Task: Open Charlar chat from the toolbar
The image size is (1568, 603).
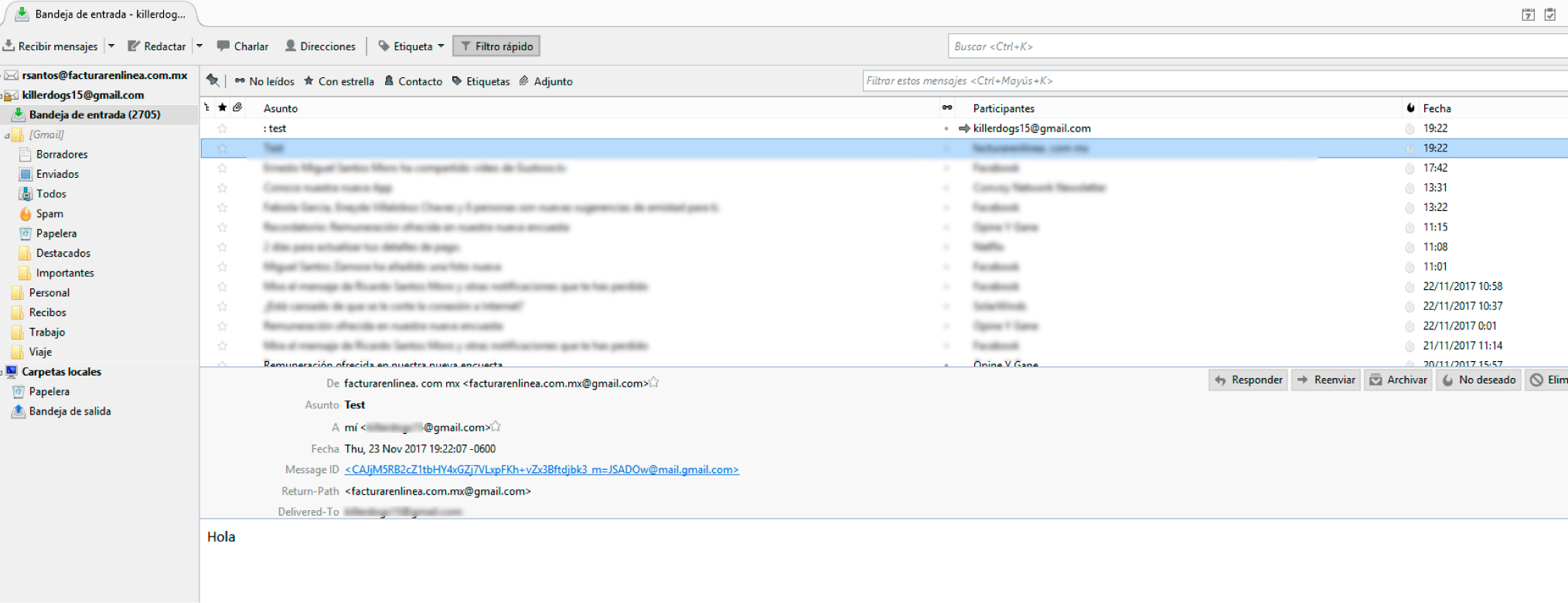Action: click(x=243, y=46)
